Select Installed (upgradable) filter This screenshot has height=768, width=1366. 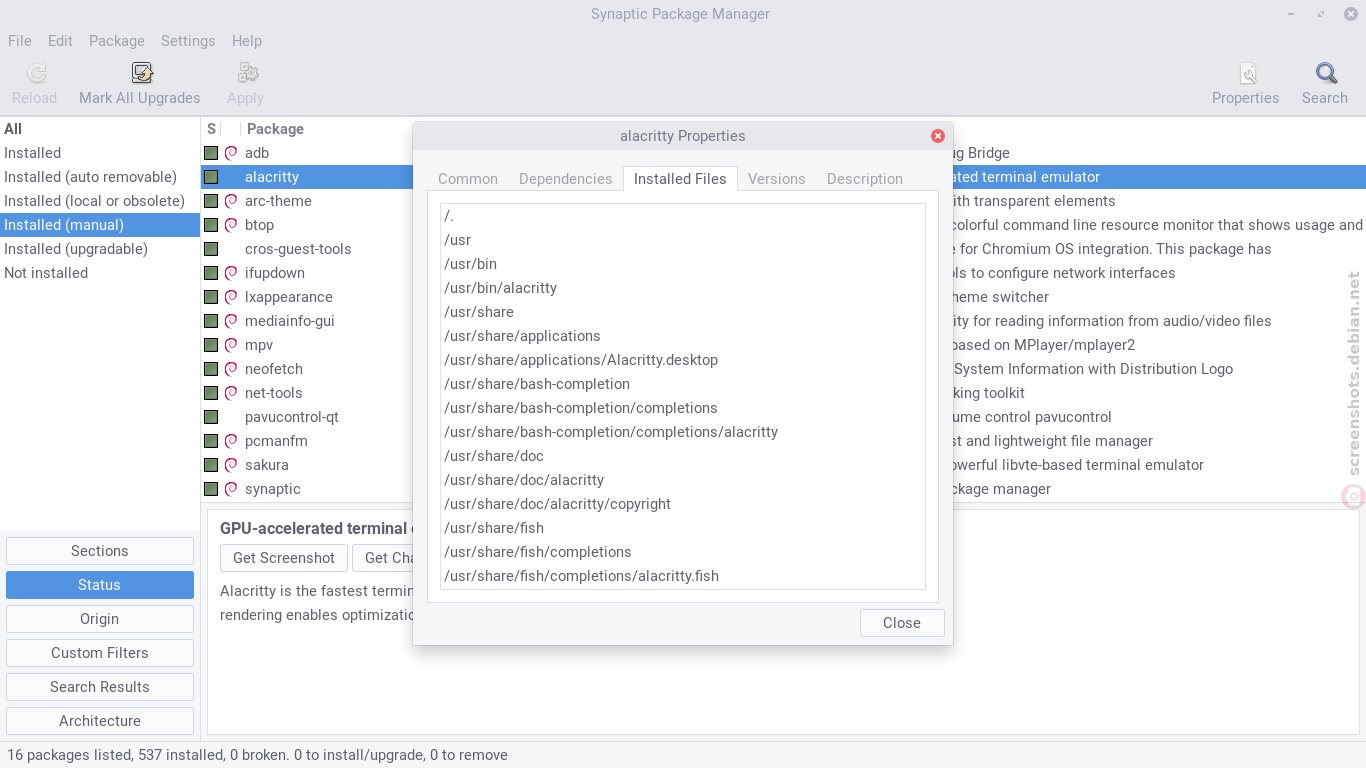click(x=100, y=249)
